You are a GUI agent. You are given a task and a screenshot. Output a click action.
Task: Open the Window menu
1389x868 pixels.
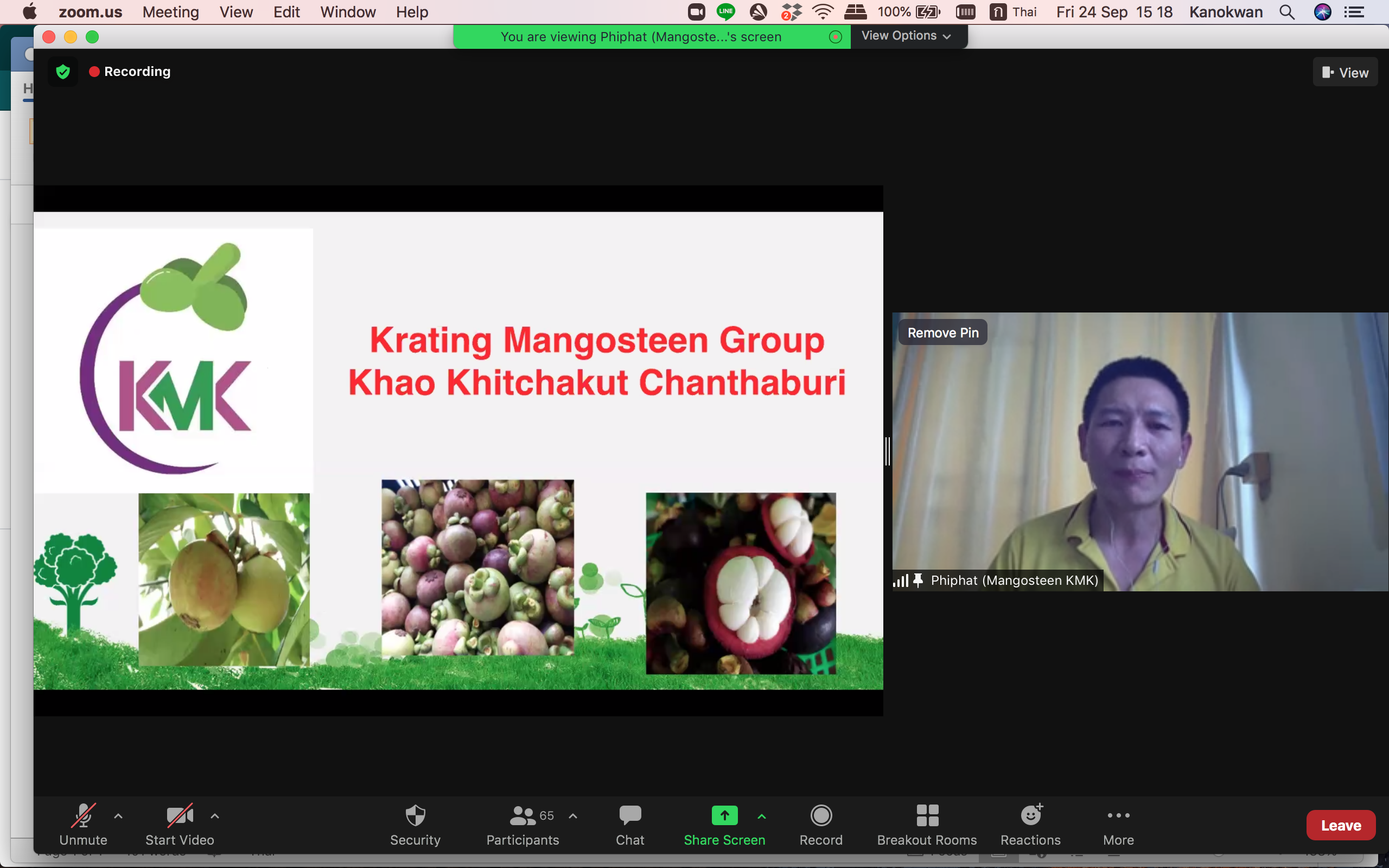pyautogui.click(x=348, y=12)
